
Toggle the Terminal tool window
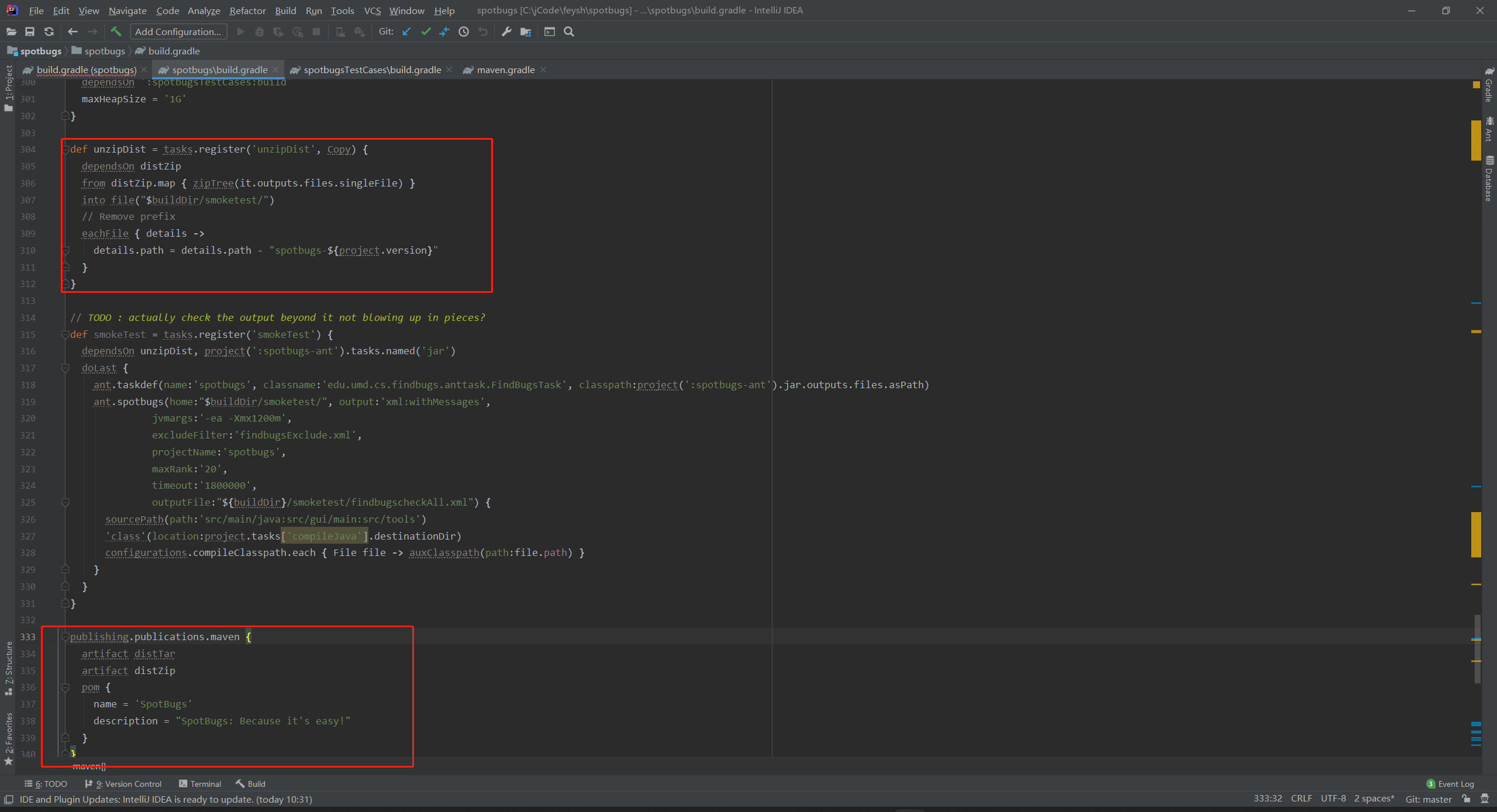[x=206, y=783]
